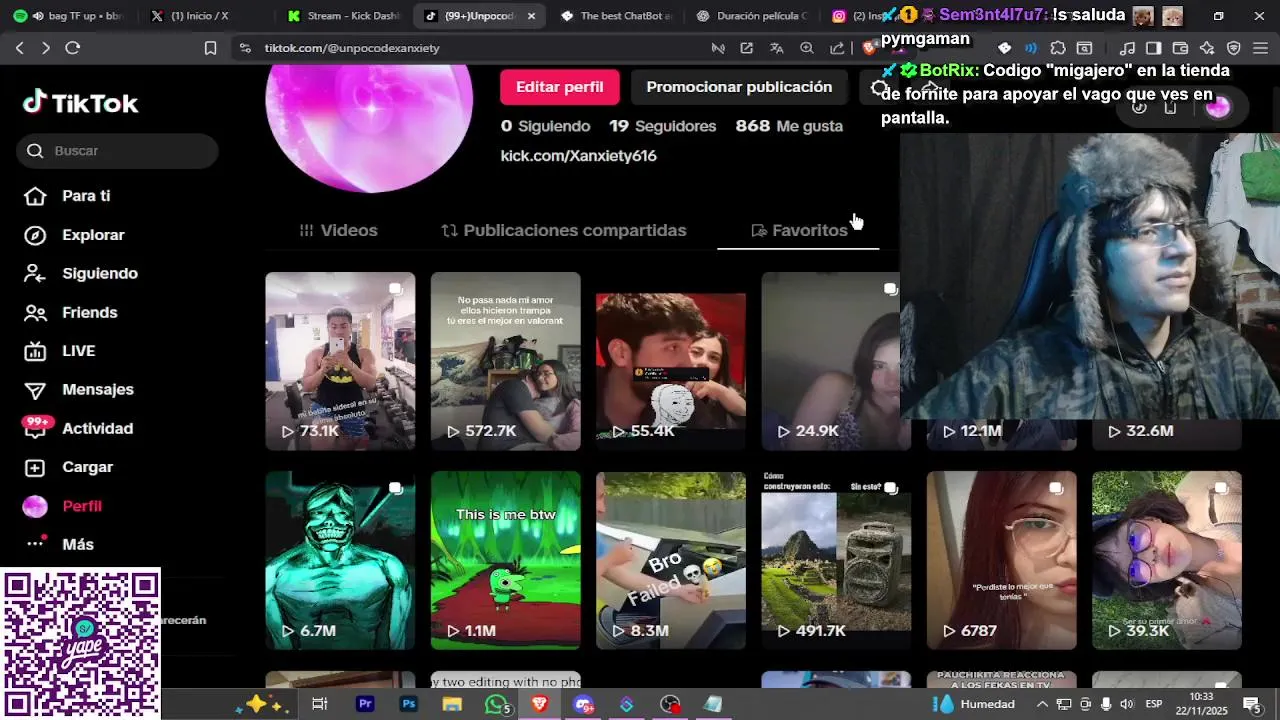The width and height of the screenshot is (1280, 720).
Task: Select the 'Videos' profile tab
Action: point(338,230)
